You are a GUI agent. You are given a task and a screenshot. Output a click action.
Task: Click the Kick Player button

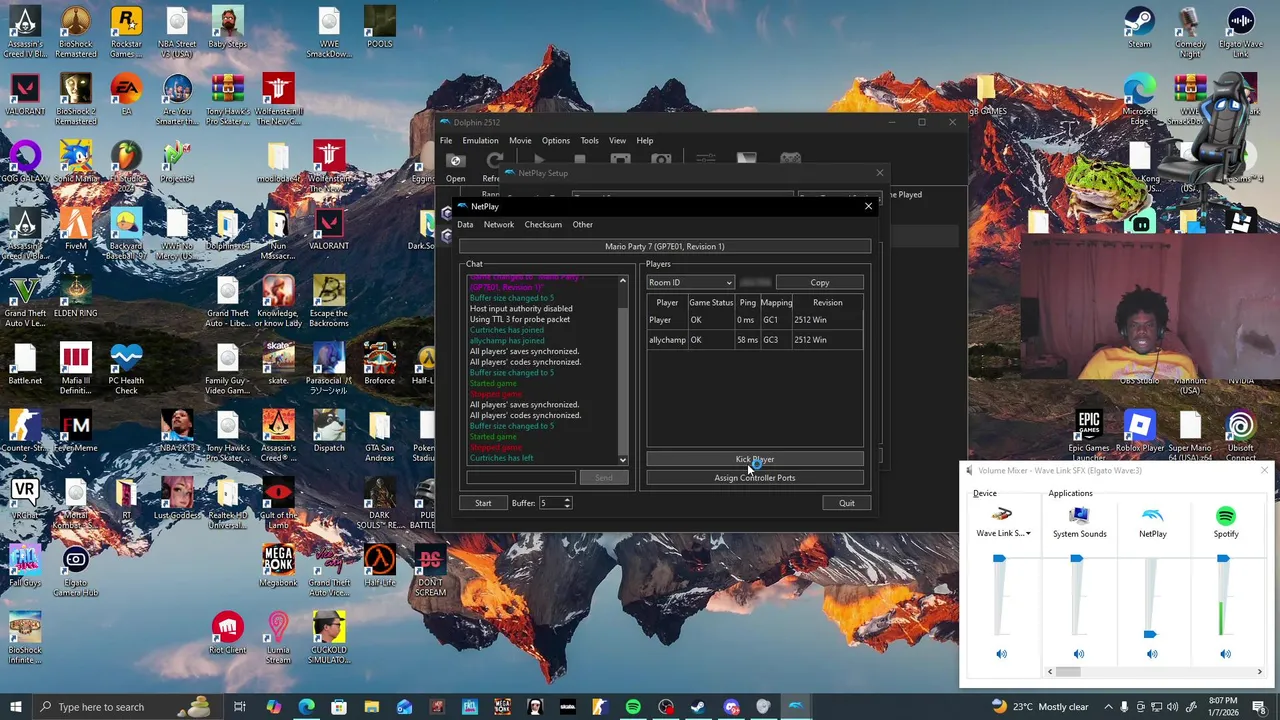click(x=755, y=460)
